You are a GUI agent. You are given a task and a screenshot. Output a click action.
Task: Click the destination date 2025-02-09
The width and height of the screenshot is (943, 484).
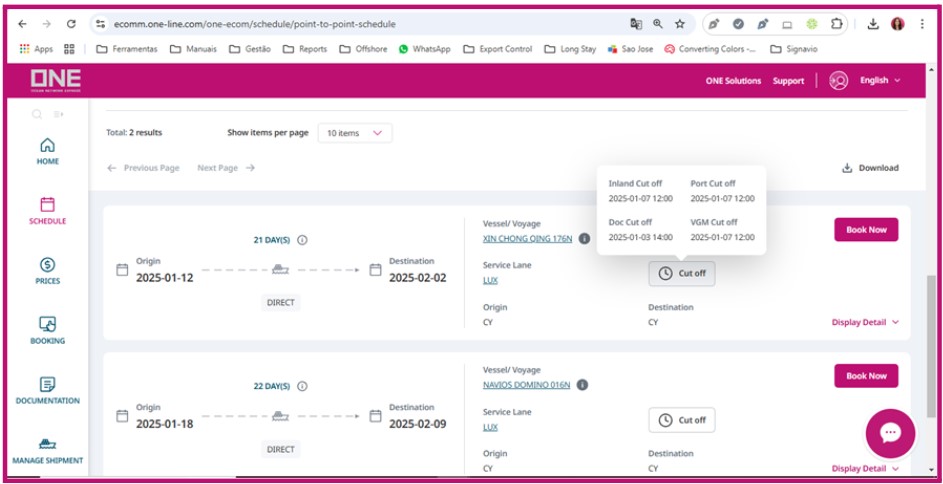click(418, 424)
